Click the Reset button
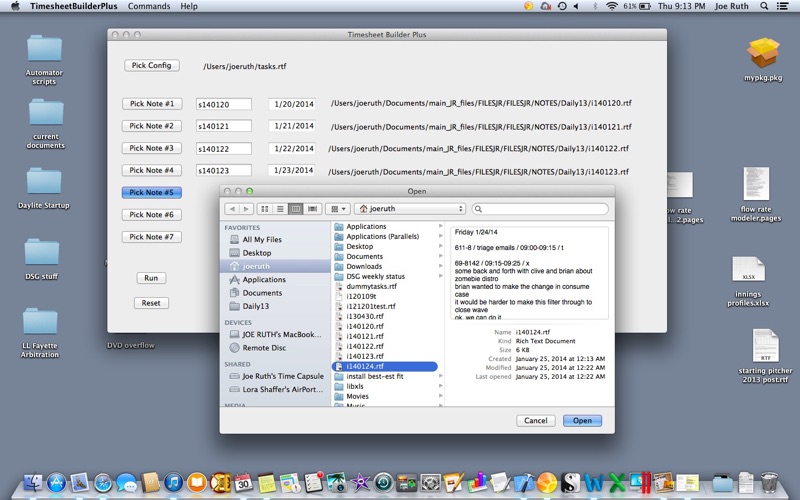Image resolution: width=800 pixels, height=500 pixels. pos(151,303)
